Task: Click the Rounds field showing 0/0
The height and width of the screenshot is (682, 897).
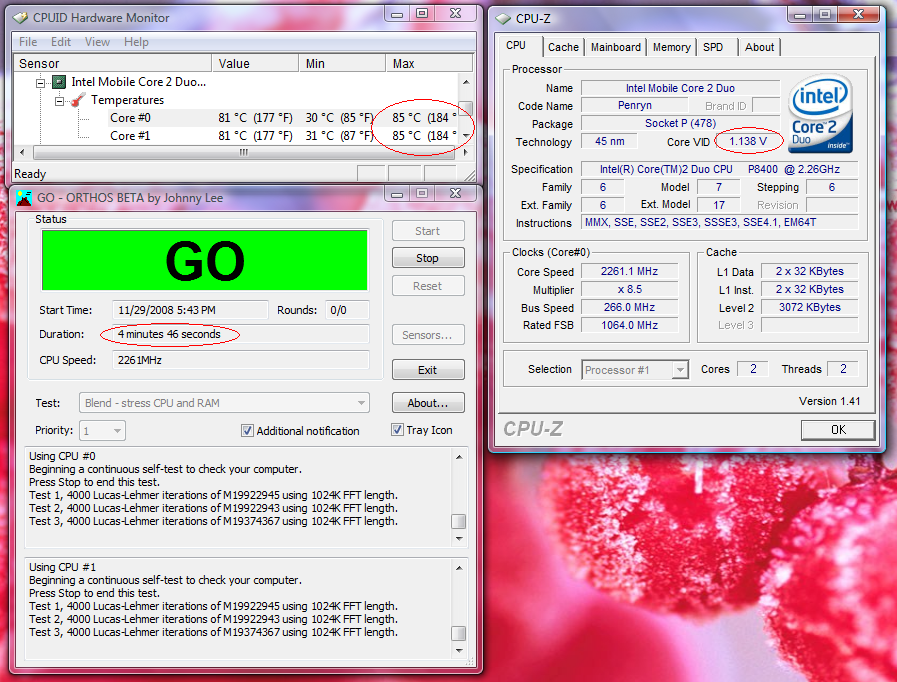Action: 347,310
